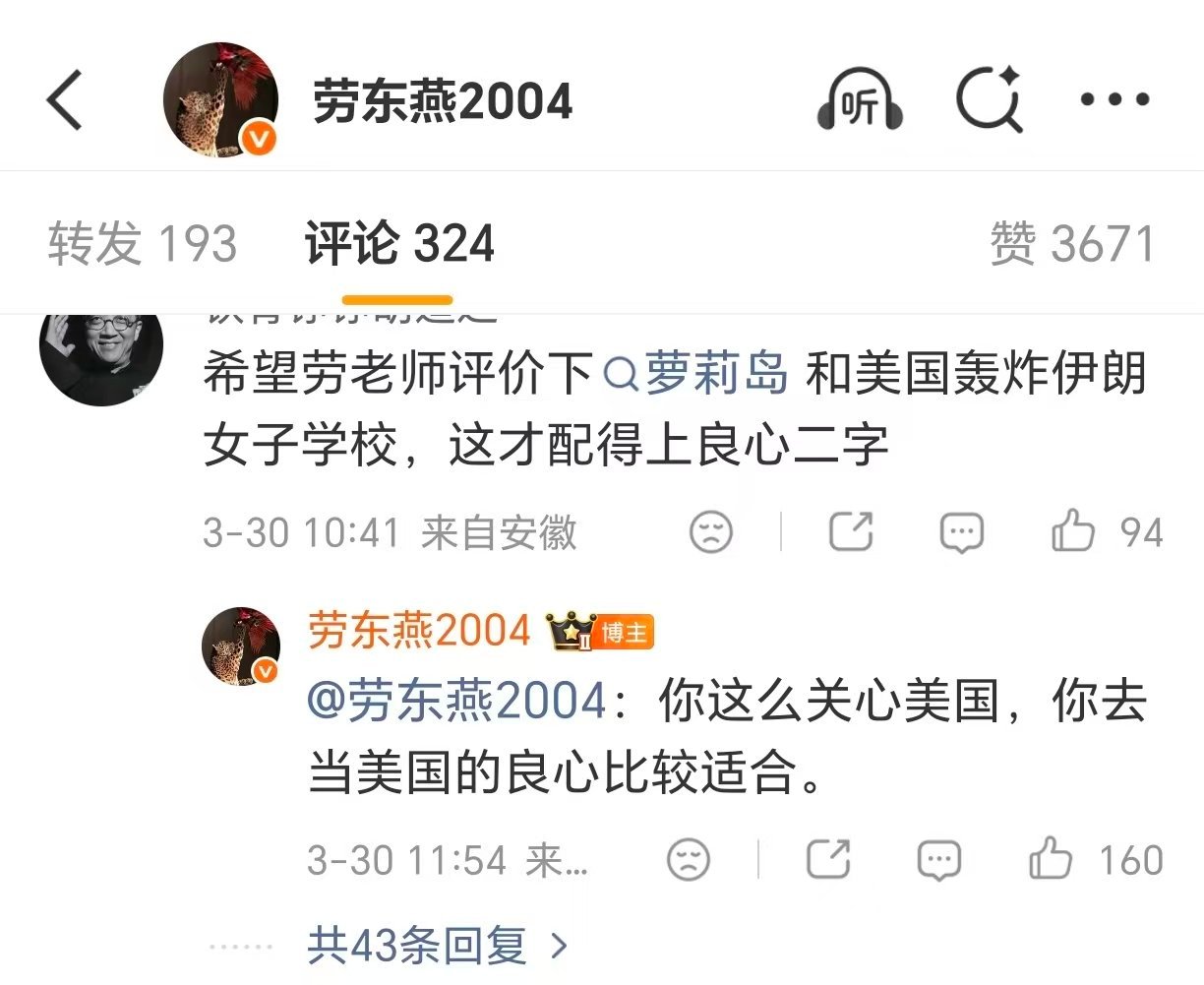Switch to 转发 193 tab
The image size is (1204, 985).
click(143, 243)
